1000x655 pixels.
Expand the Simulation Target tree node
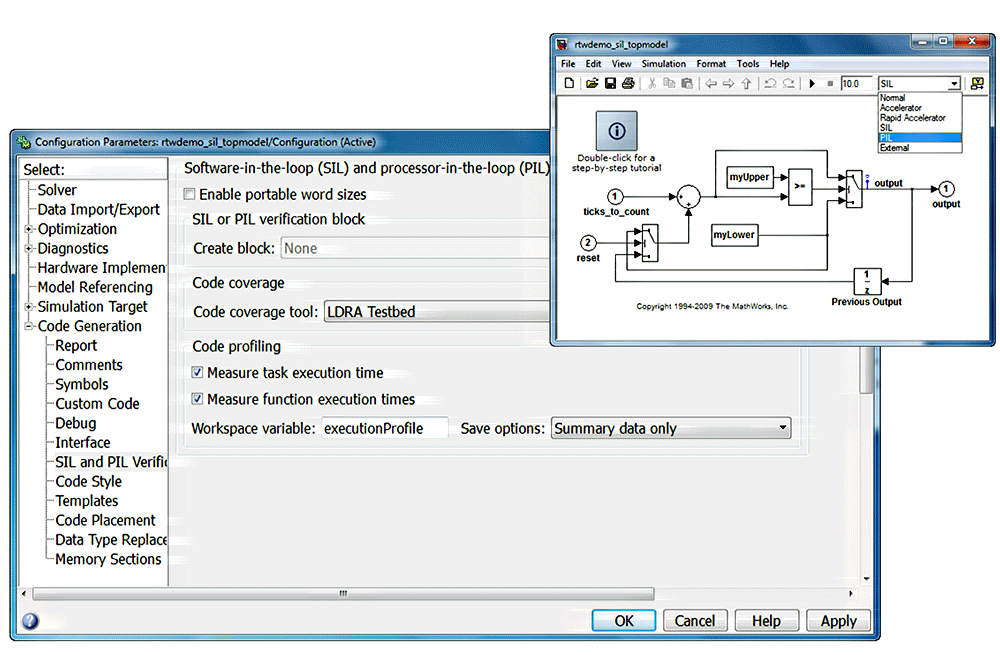pyautogui.click(x=29, y=307)
